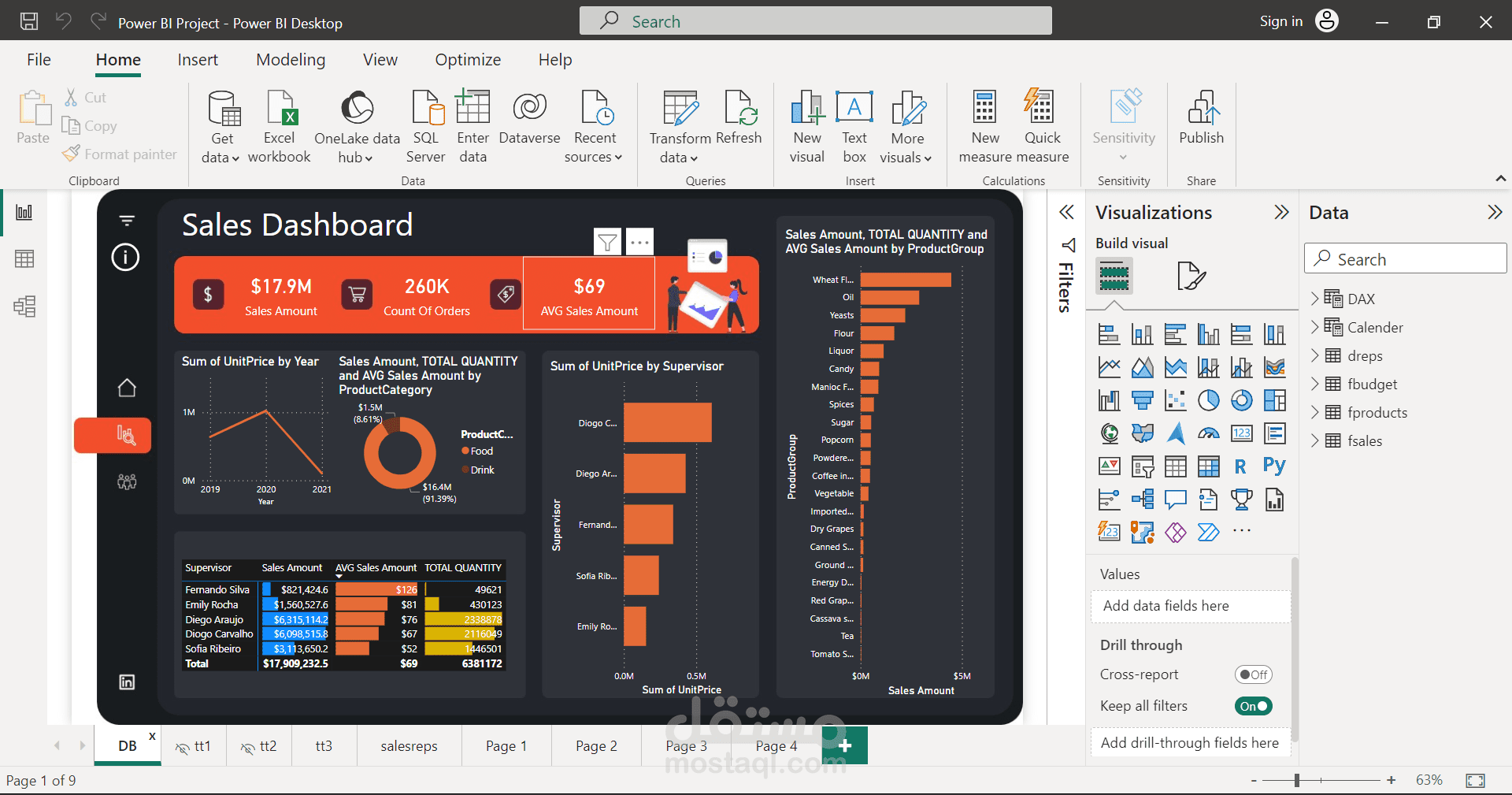Switch to Model view in left sidebar
Screen dimensions: 1512x795
pyautogui.click(x=24, y=306)
